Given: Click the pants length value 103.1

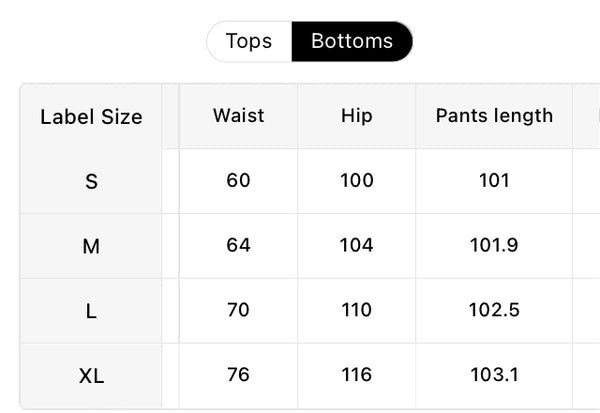Looking at the screenshot, I should [494, 374].
